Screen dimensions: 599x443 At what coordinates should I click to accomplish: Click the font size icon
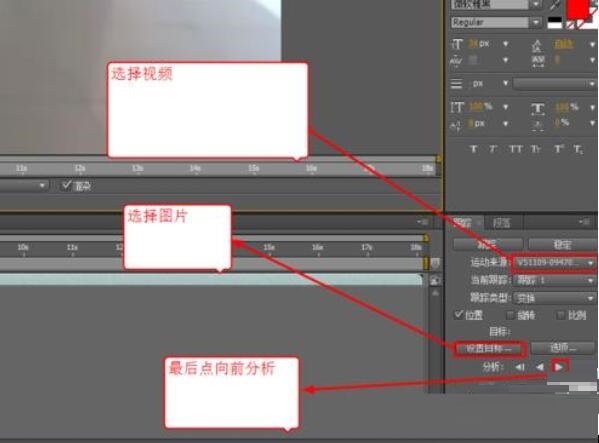(x=457, y=44)
